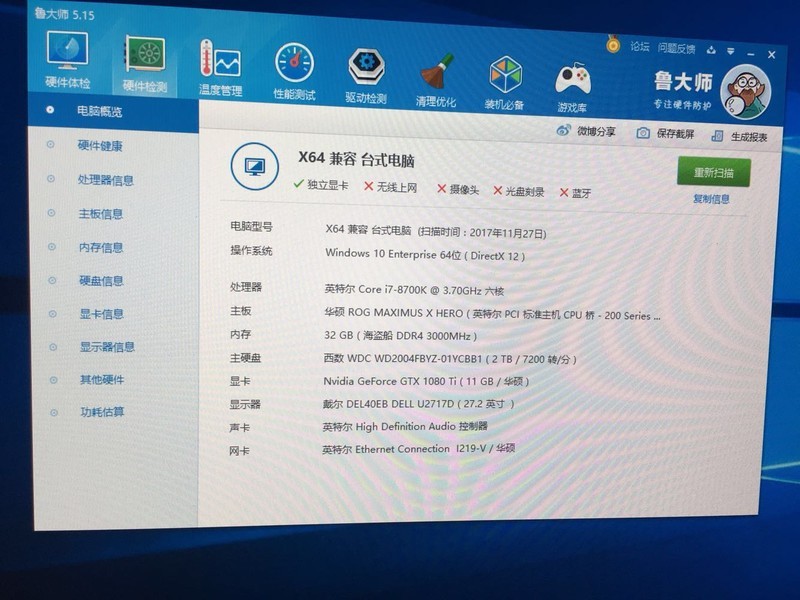Screen dimensions: 800x600
Task: Launch 性能测试 performance test
Action: [294, 71]
